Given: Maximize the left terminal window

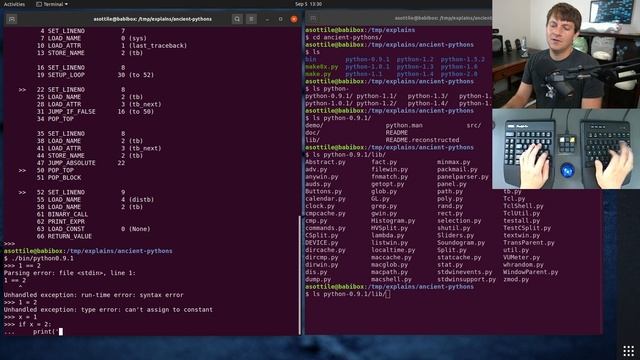Looking at the screenshot, I should (x=280, y=19).
